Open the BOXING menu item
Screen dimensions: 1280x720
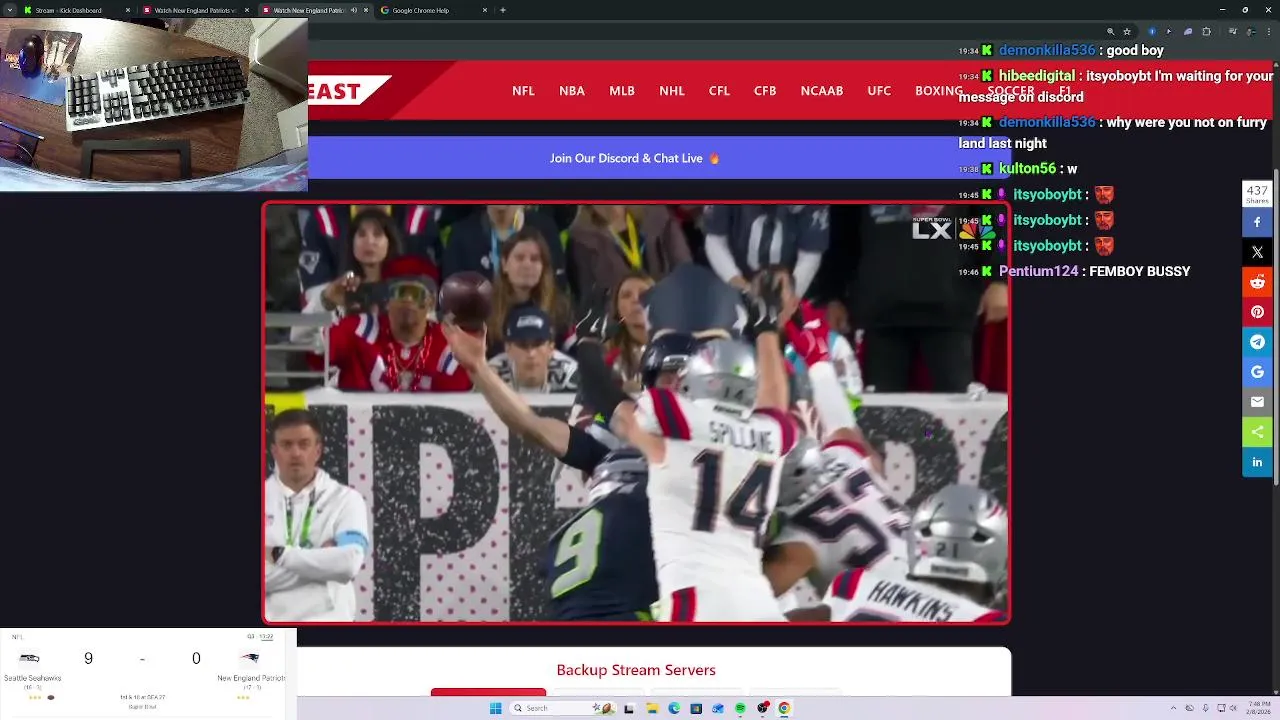938,91
